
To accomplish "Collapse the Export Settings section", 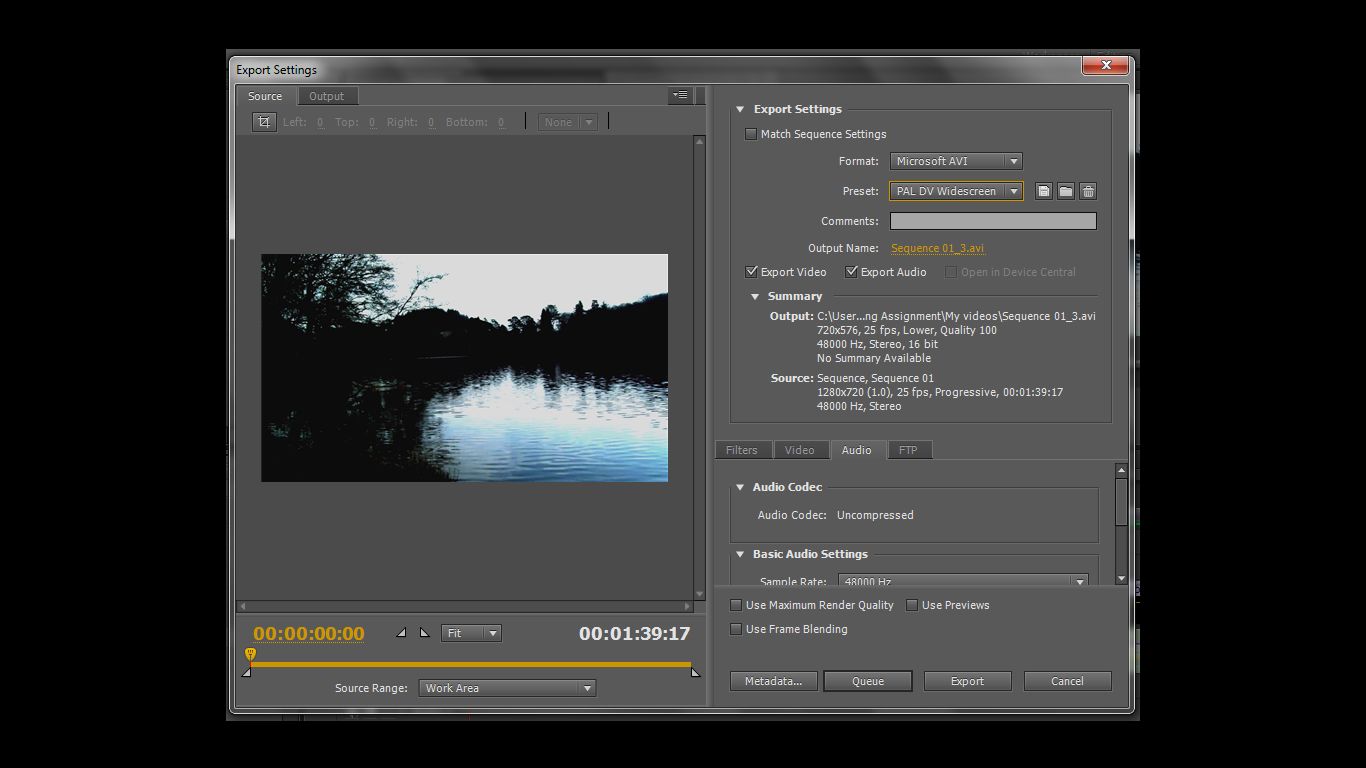I will point(741,109).
